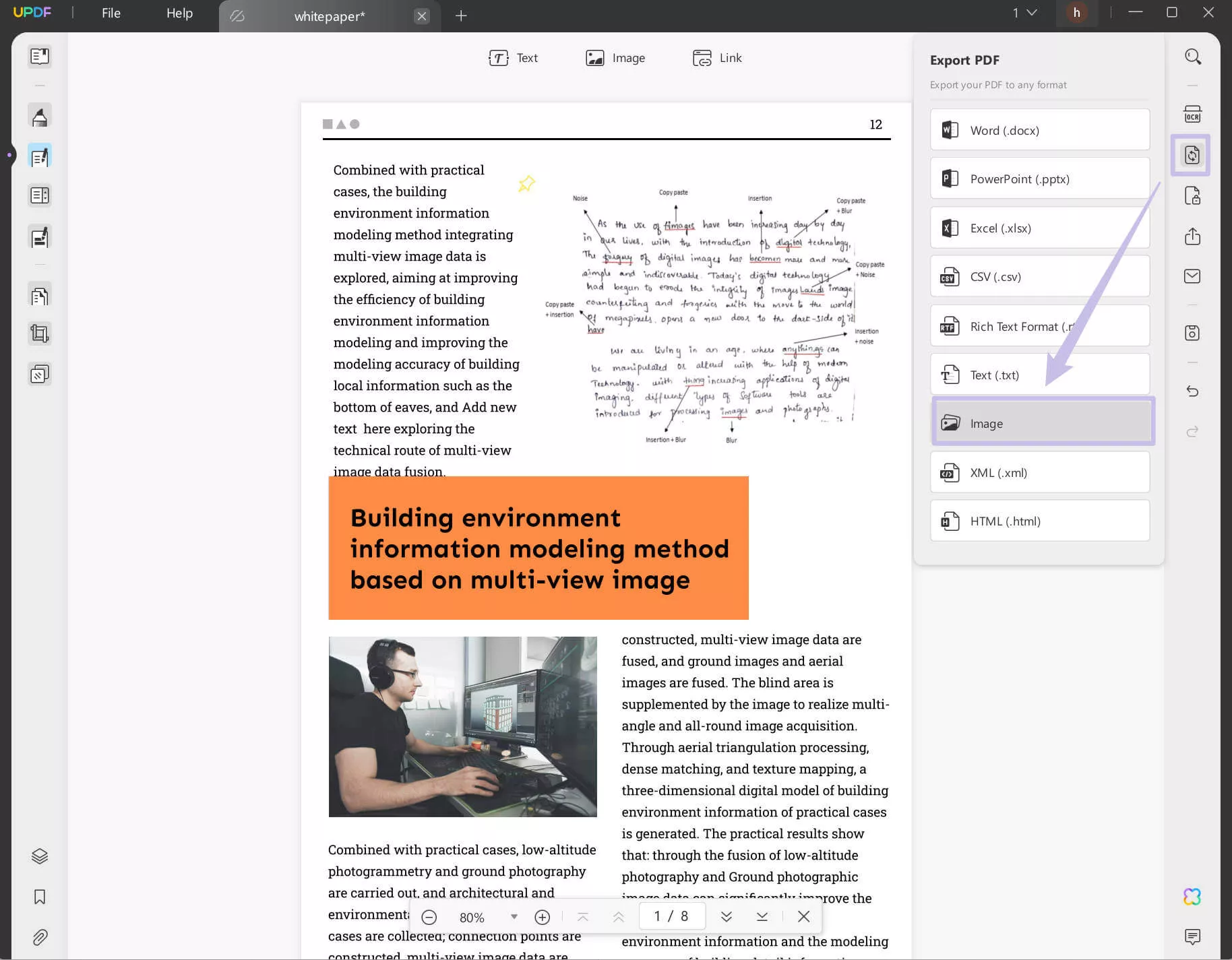Open a new tab with plus
This screenshot has width=1232, height=960.
point(461,15)
